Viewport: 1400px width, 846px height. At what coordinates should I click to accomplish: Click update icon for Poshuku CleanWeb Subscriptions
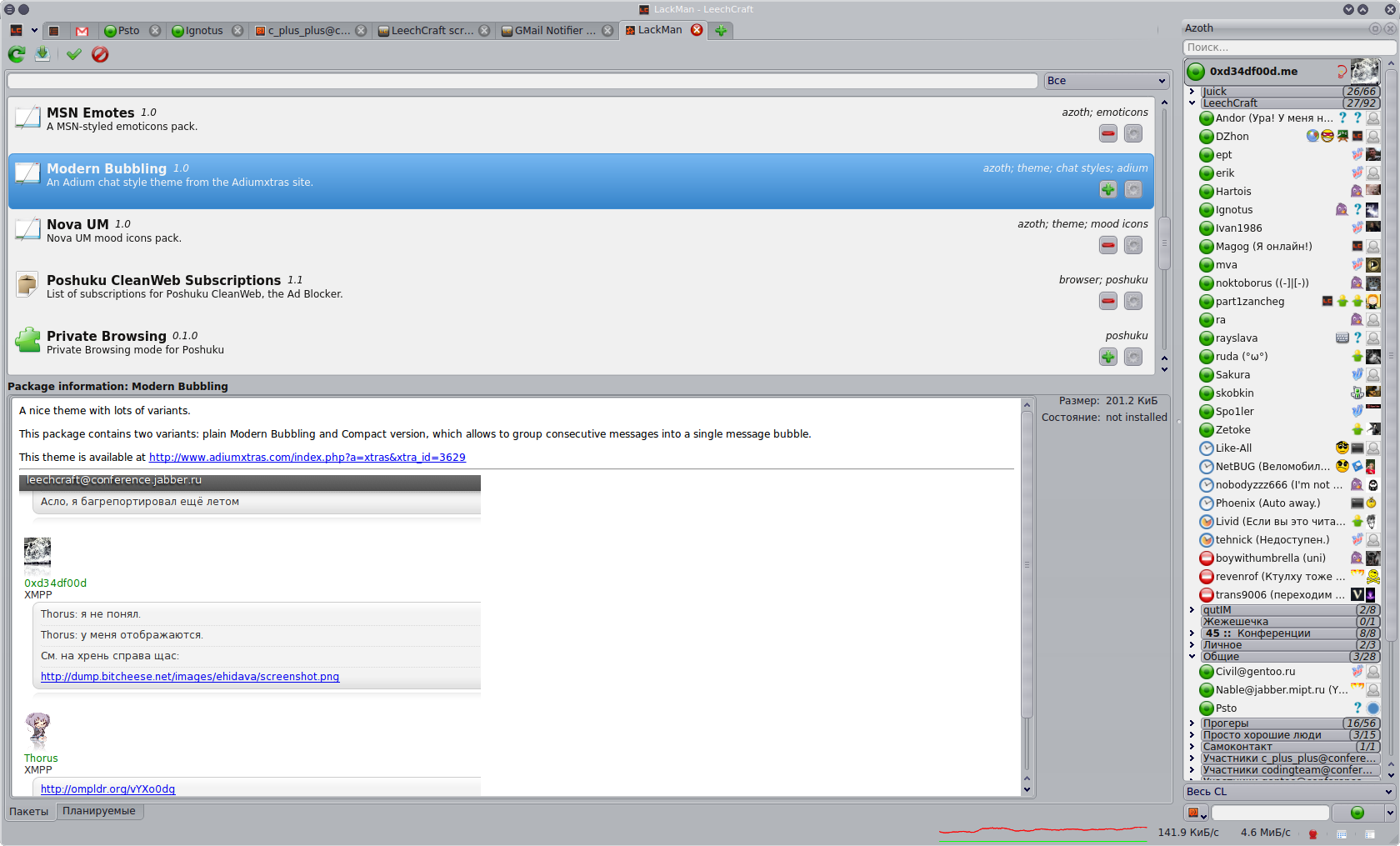tap(1133, 301)
